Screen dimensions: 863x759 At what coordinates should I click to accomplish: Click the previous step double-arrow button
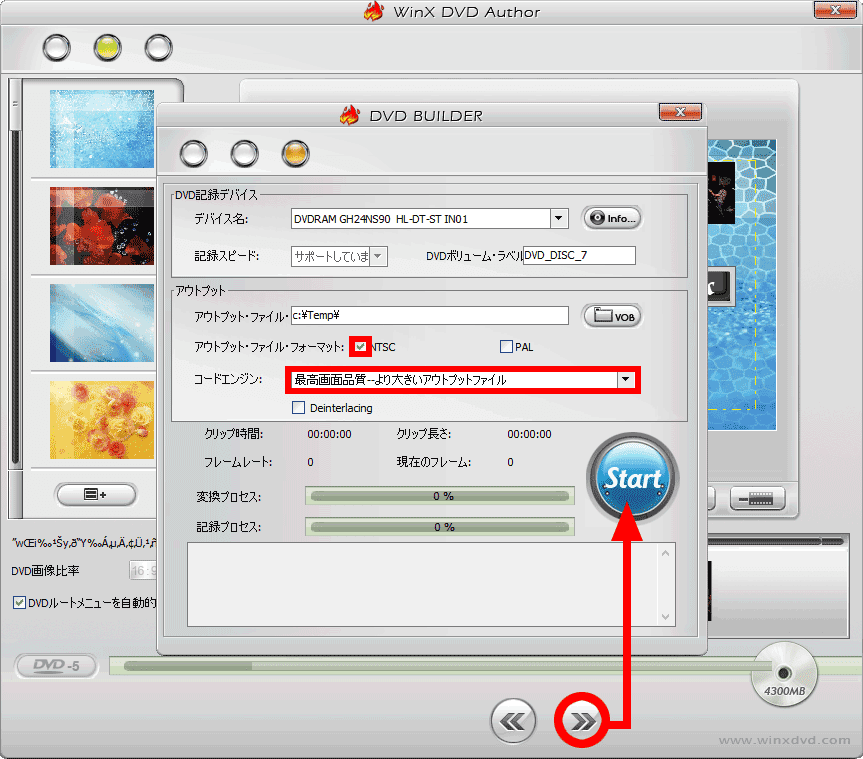point(513,720)
